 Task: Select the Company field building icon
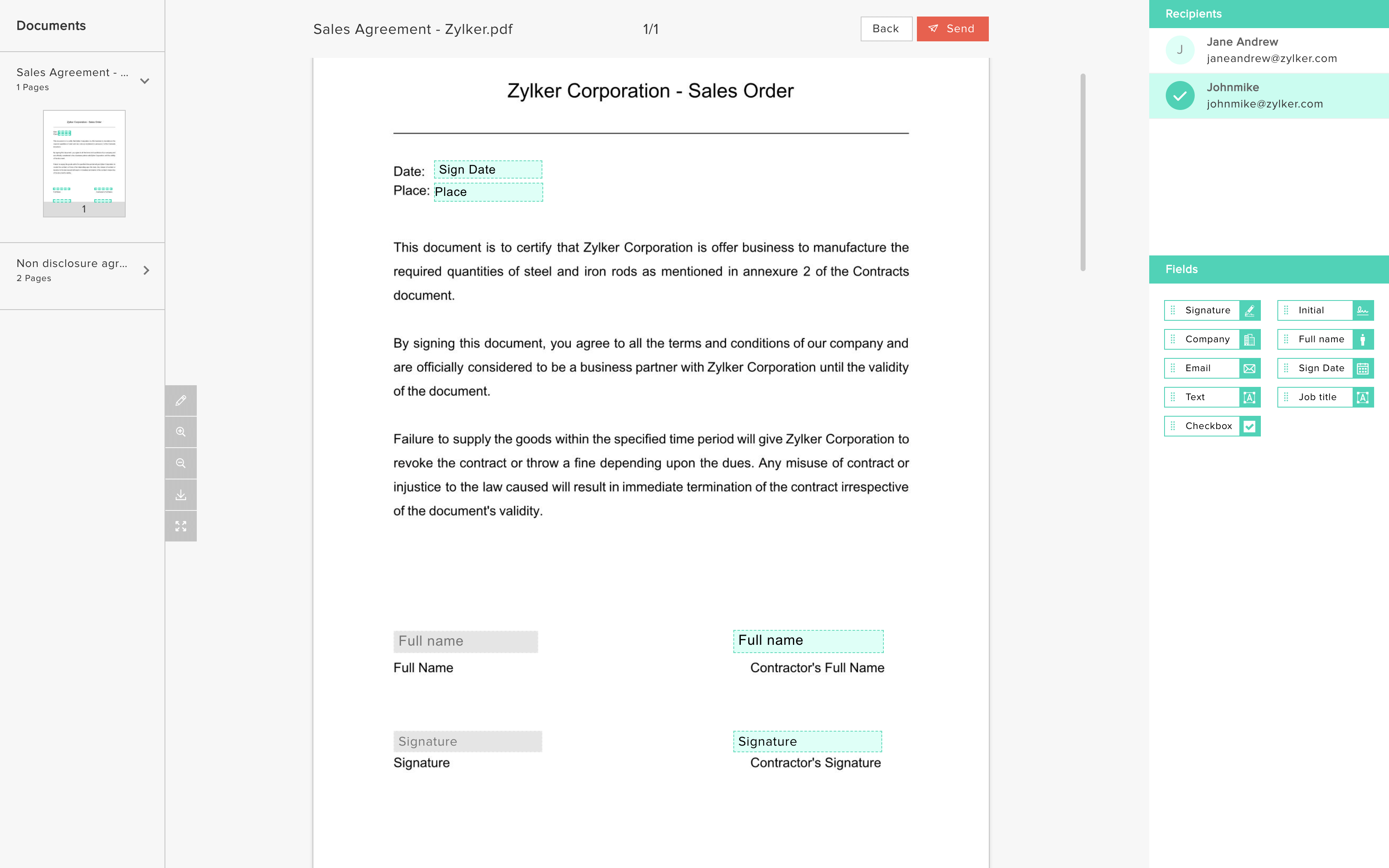[x=1249, y=340]
